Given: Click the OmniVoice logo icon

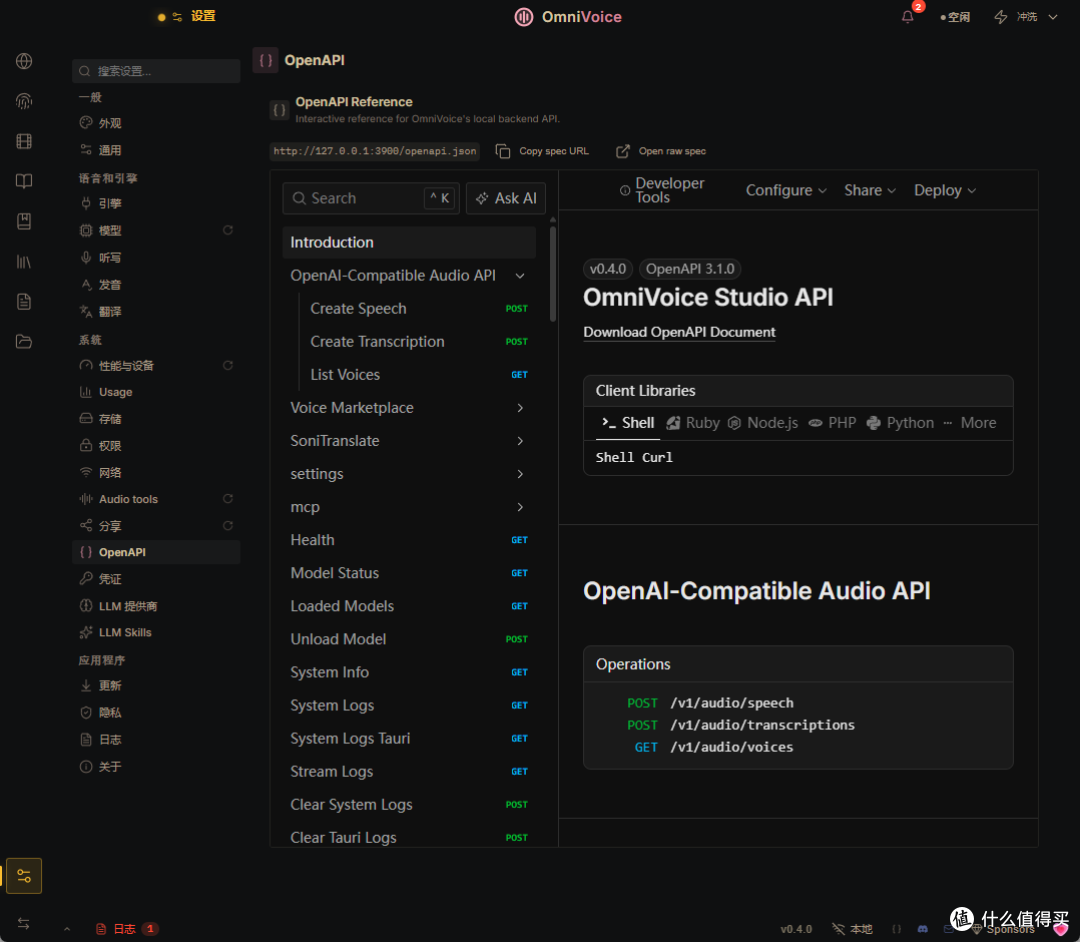Looking at the screenshot, I should (x=524, y=17).
